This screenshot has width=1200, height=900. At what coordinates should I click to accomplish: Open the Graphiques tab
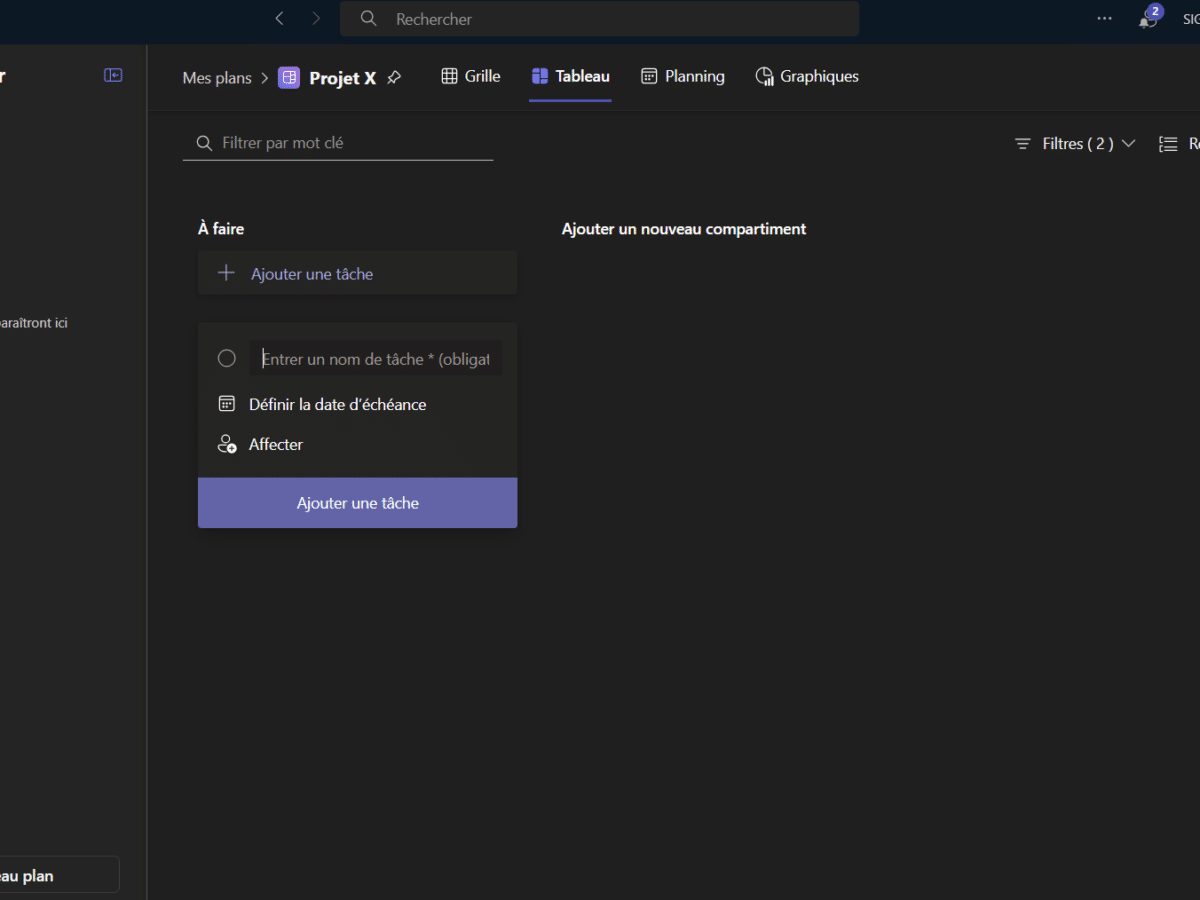click(x=807, y=76)
